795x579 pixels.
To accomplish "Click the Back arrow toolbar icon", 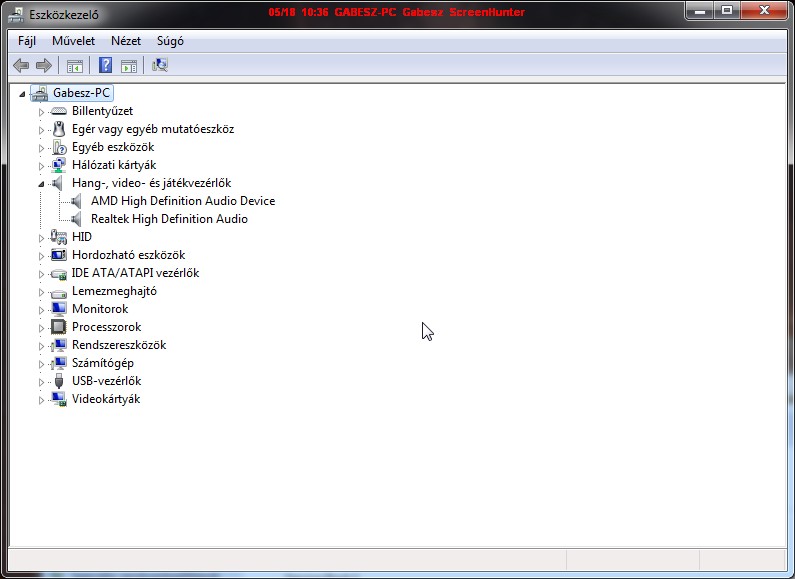I will pos(21,65).
